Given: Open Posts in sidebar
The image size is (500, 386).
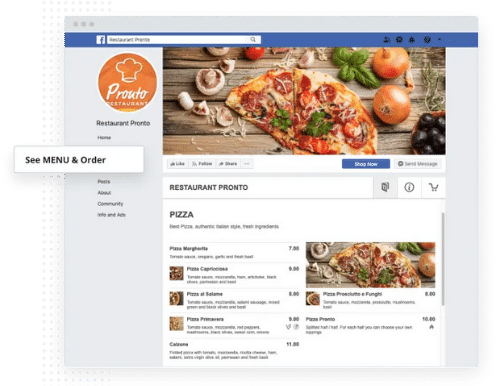Looking at the screenshot, I should tap(104, 181).
